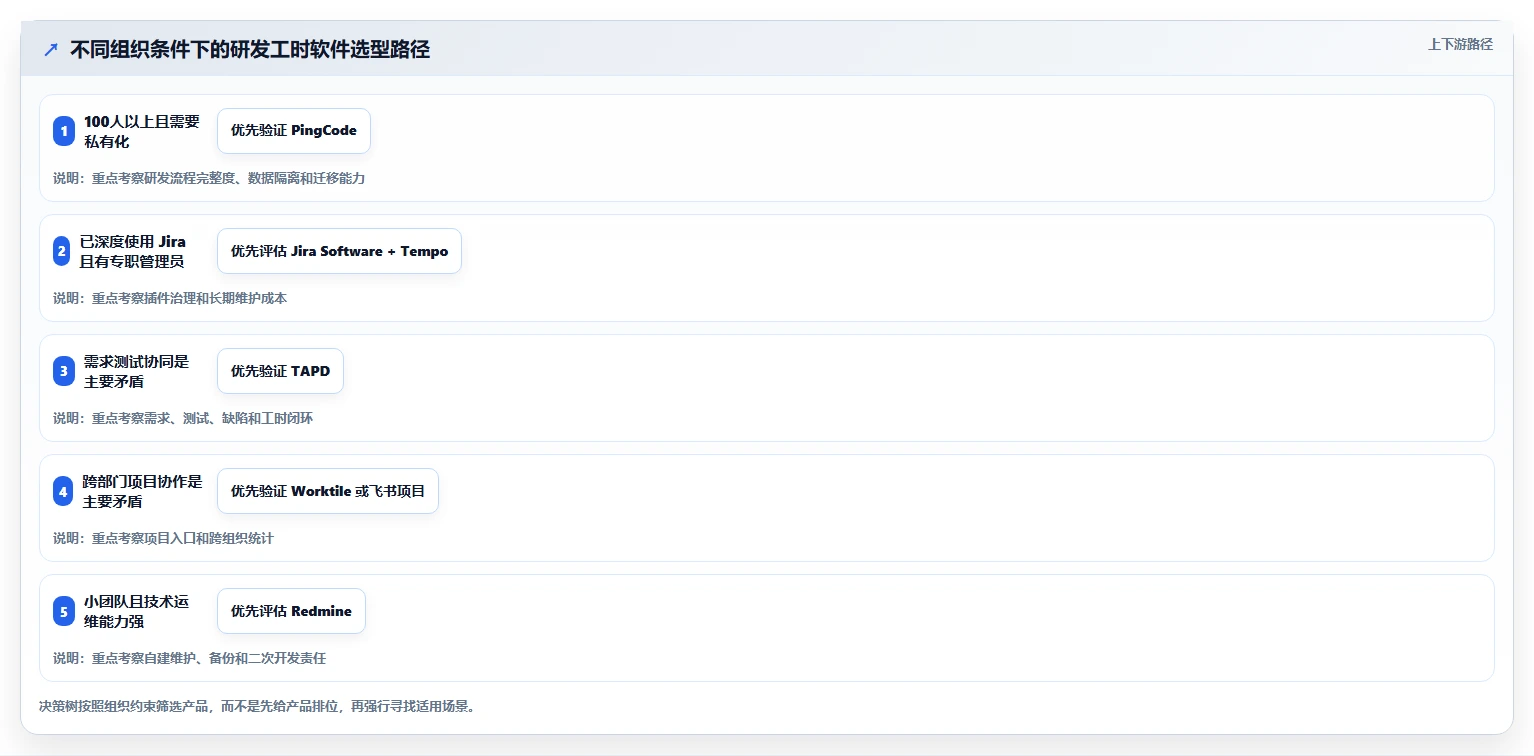Click the step 3 number badge
This screenshot has width=1534, height=756.
click(x=64, y=371)
